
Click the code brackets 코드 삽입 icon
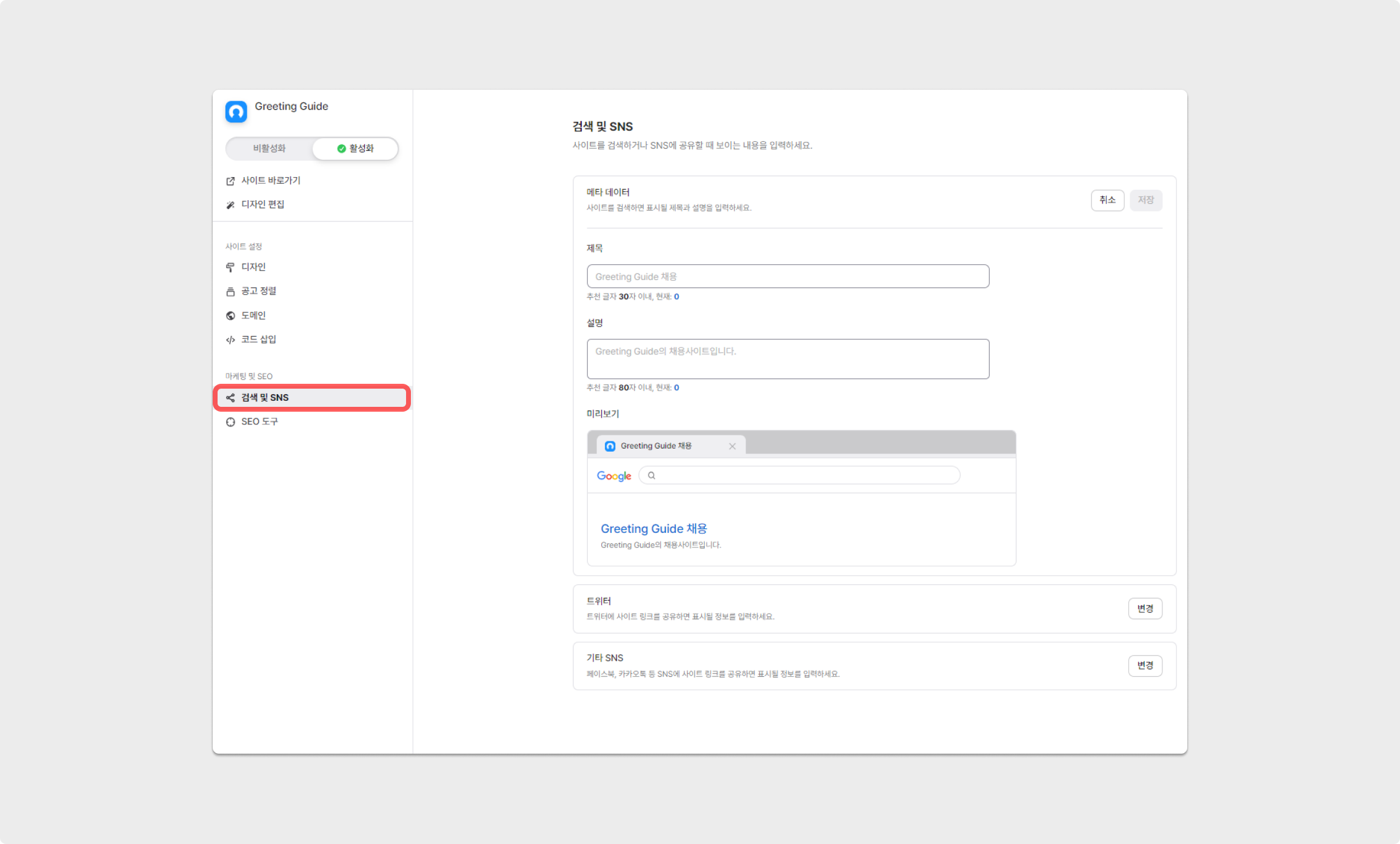pos(230,340)
